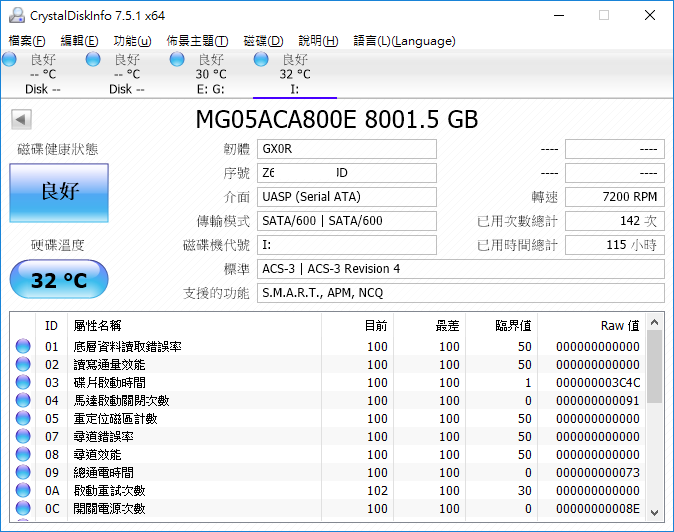Viewport: 674px width, 532px height.
Task: Click the 已用時間總計 field 115 小時
Action: tap(615, 245)
